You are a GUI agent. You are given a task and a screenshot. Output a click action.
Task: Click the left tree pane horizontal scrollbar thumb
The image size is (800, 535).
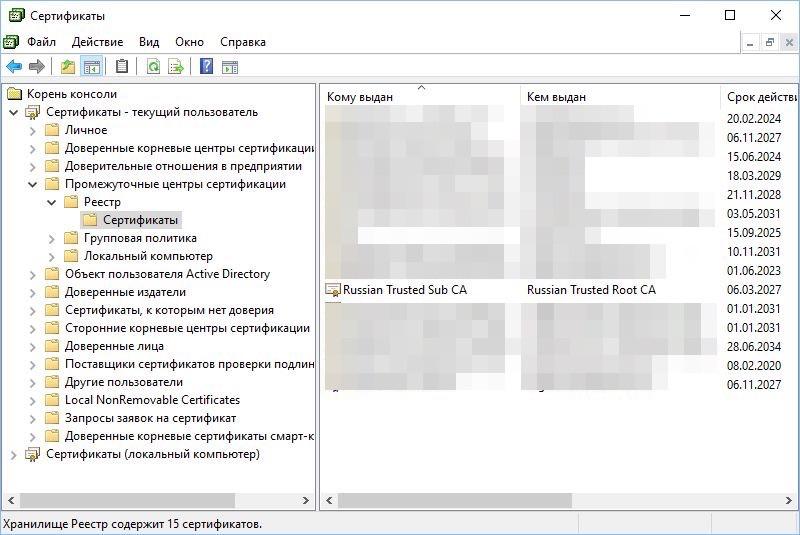pyautogui.click(x=128, y=500)
